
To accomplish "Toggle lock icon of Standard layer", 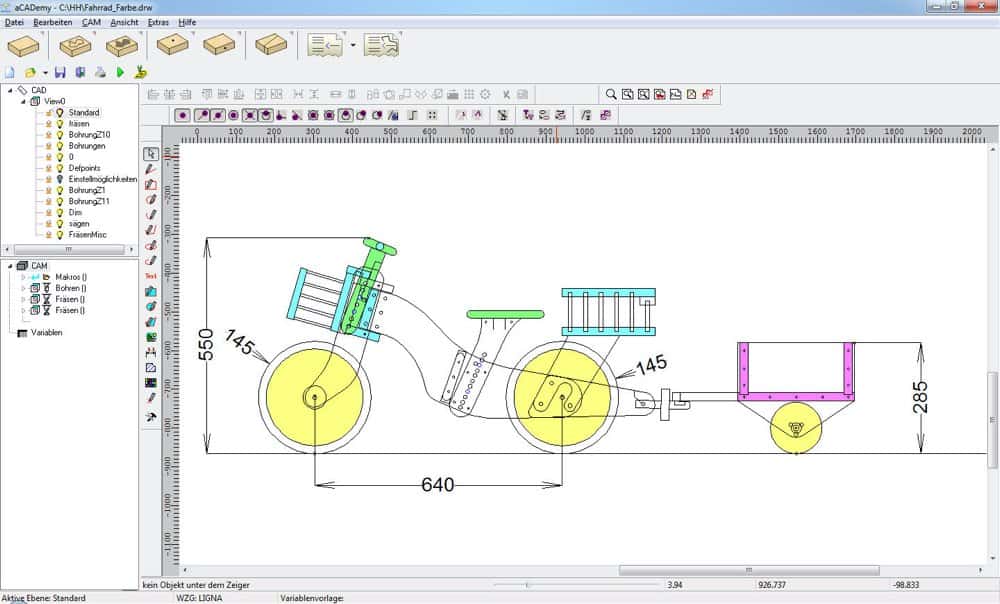I will point(48,112).
